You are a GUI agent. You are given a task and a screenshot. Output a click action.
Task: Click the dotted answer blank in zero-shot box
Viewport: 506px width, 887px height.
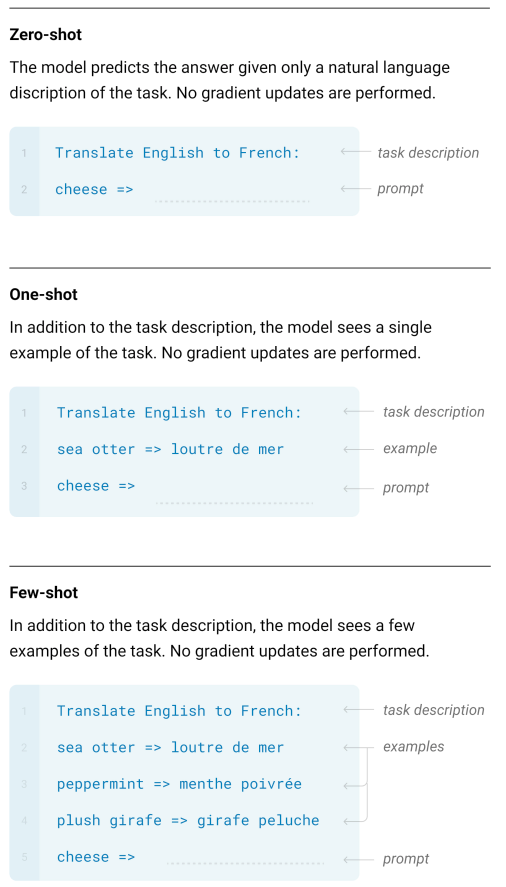pos(232,201)
